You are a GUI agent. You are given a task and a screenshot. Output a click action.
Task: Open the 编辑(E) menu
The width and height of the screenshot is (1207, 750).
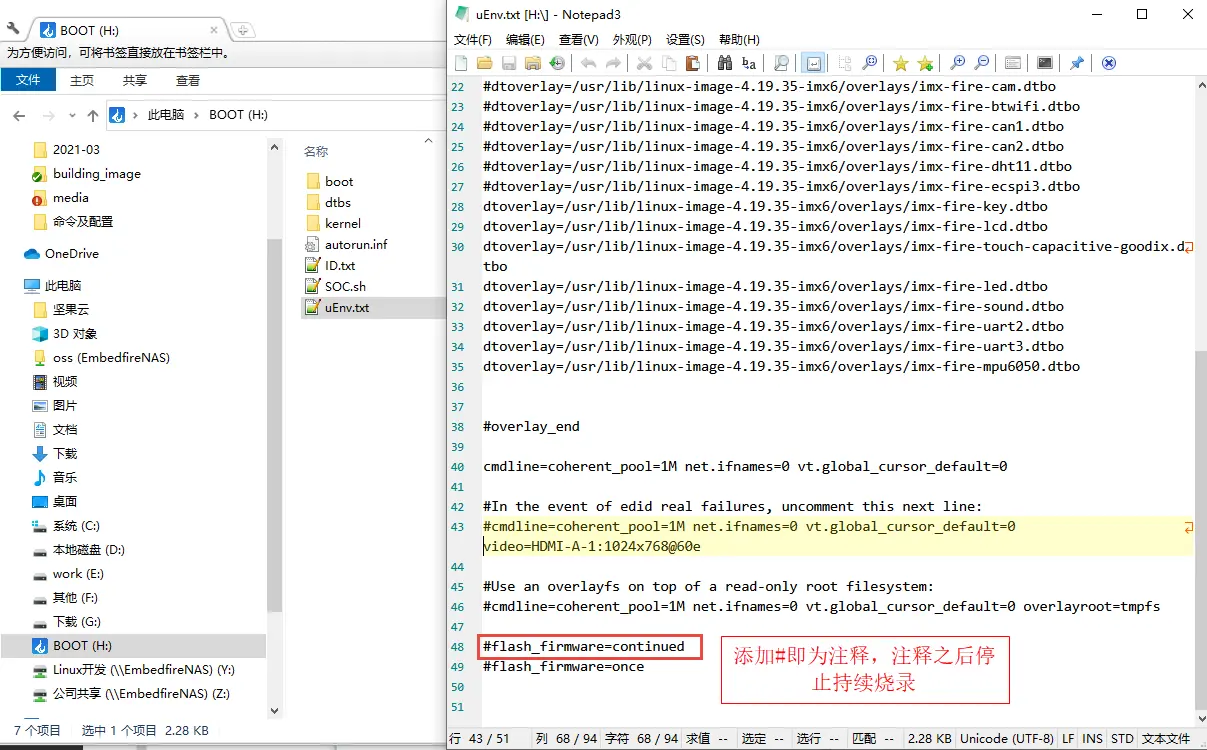(525, 40)
